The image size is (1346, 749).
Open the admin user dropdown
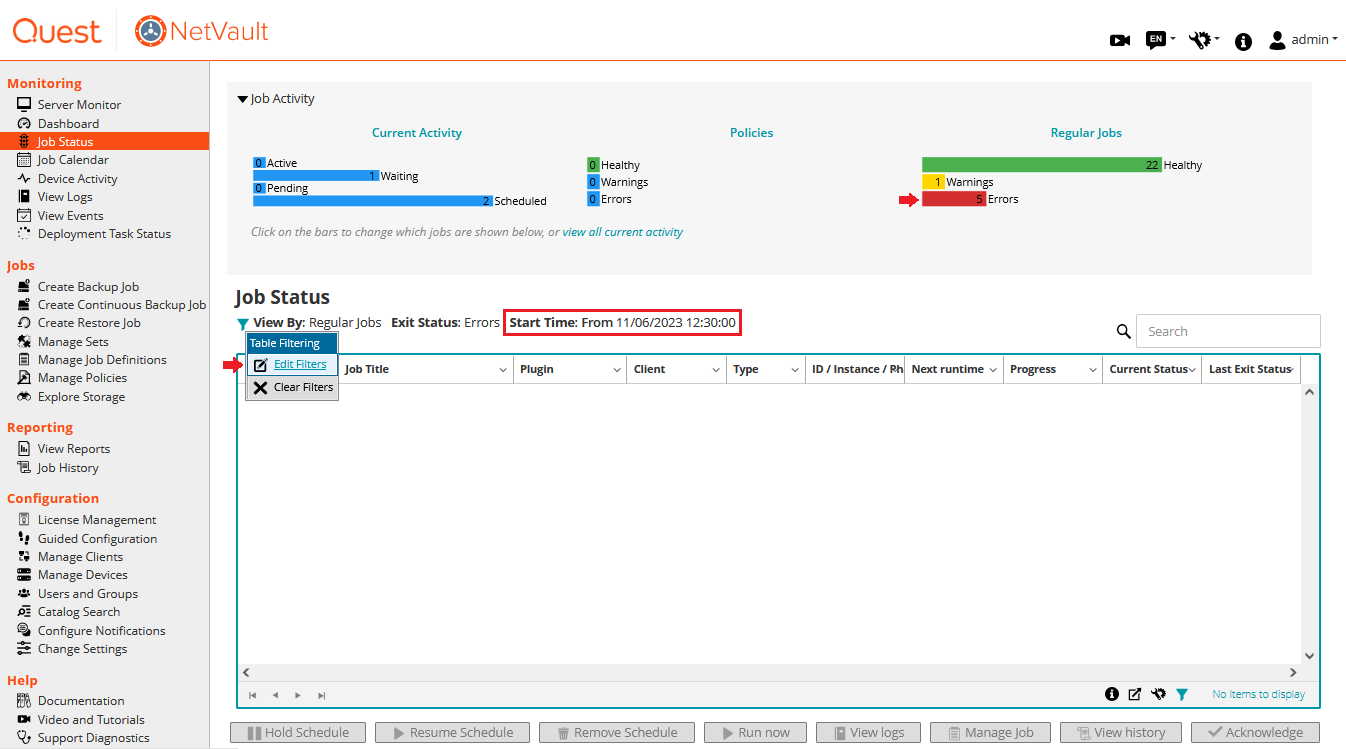tap(1304, 40)
